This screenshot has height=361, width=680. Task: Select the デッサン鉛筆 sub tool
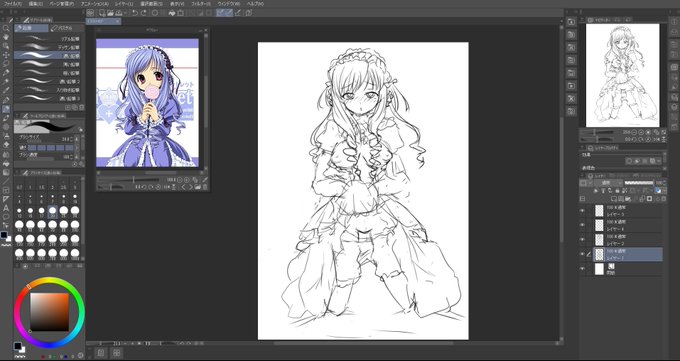click(x=47, y=47)
